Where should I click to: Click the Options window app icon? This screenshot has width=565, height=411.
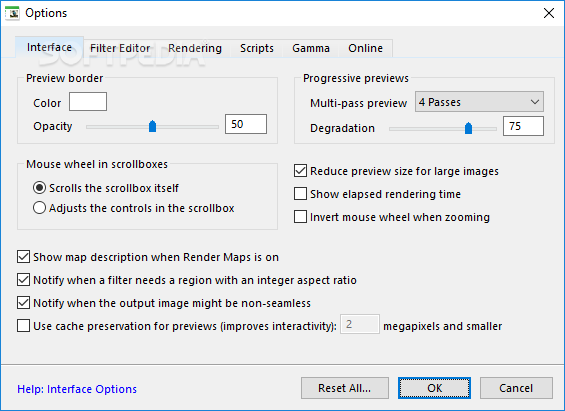(x=13, y=13)
